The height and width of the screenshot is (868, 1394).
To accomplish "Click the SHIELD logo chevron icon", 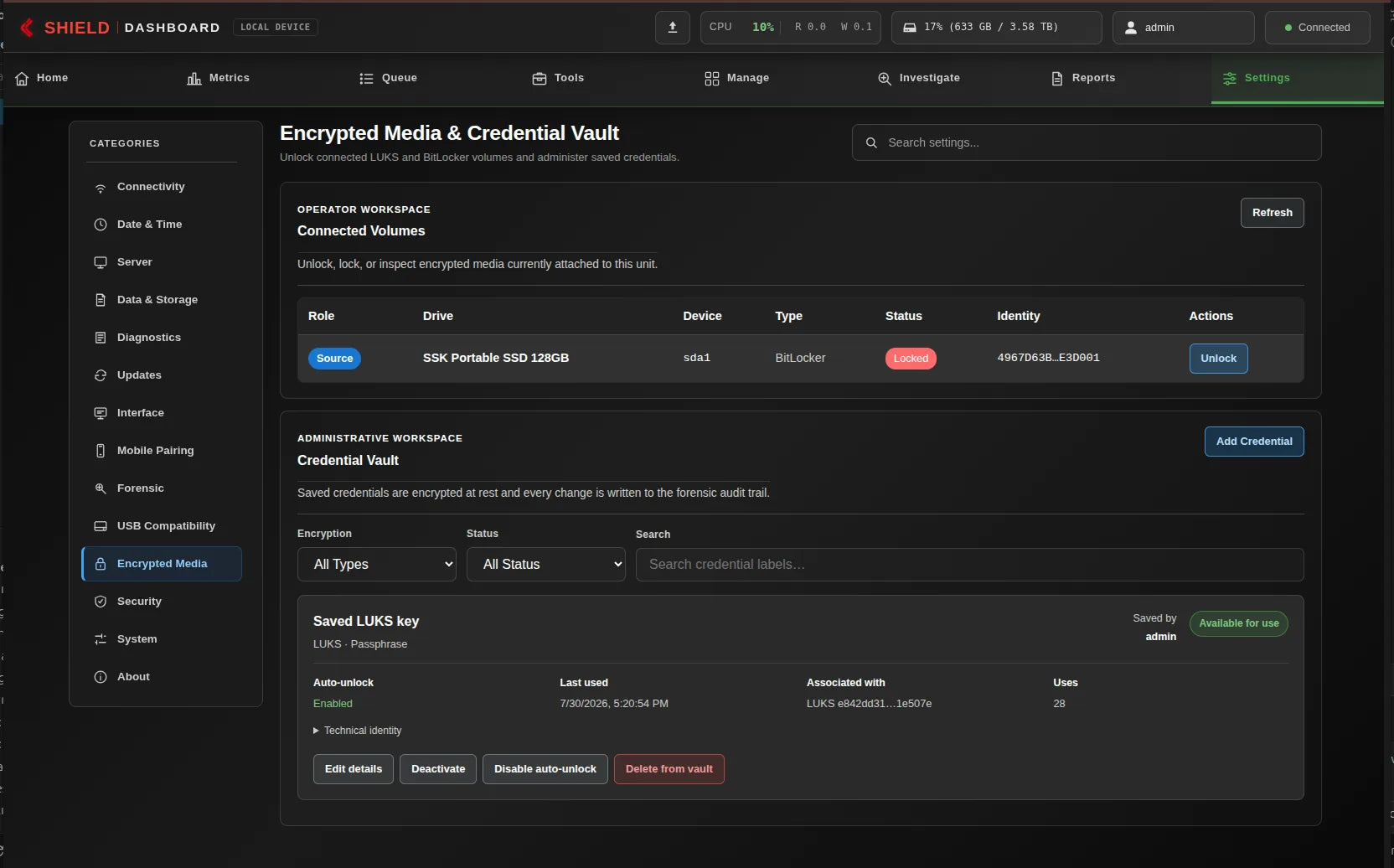I will click(x=27, y=28).
